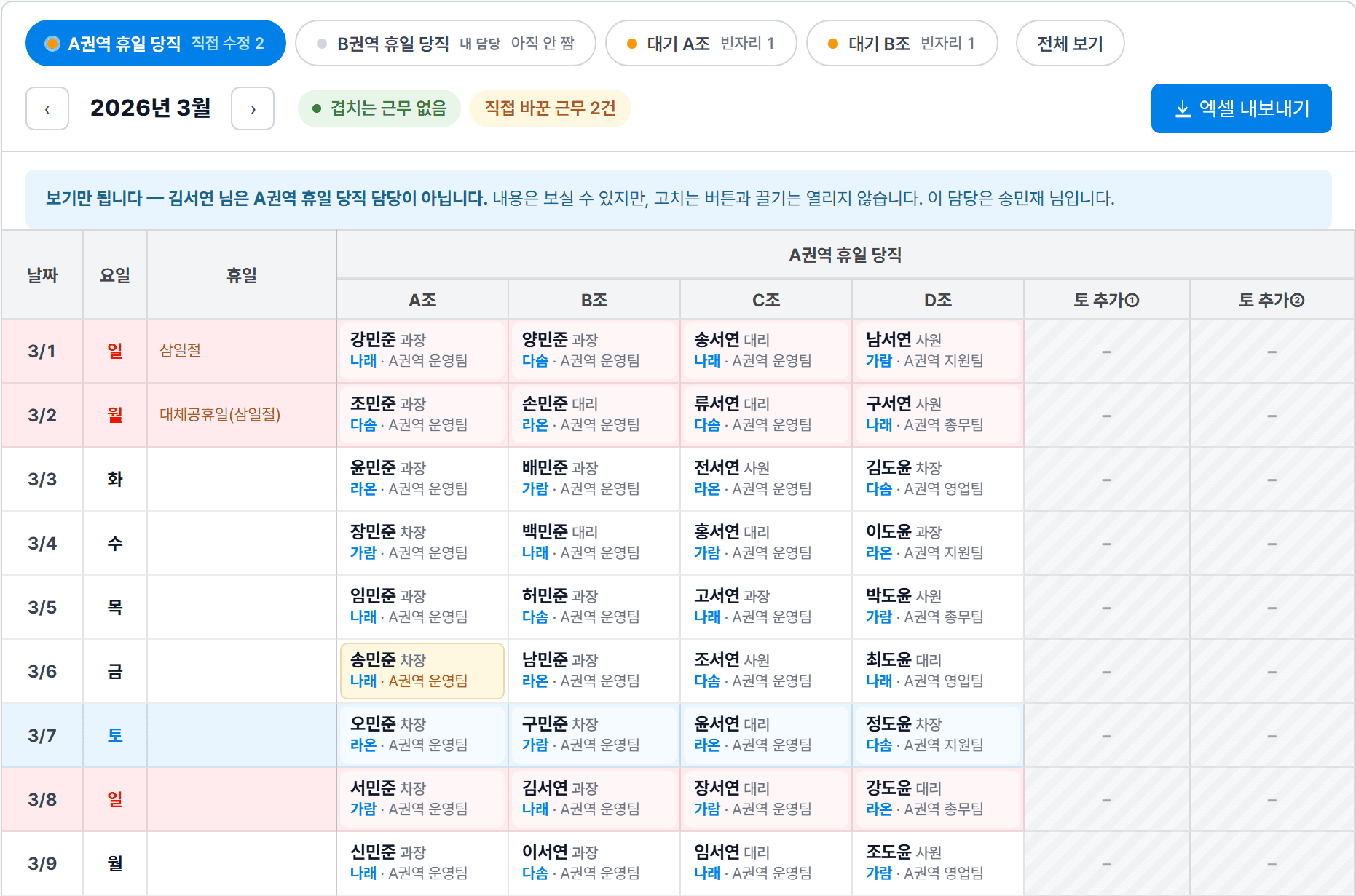Select 강민준 과장 cell on 3/1
1356x896 pixels.
(422, 350)
